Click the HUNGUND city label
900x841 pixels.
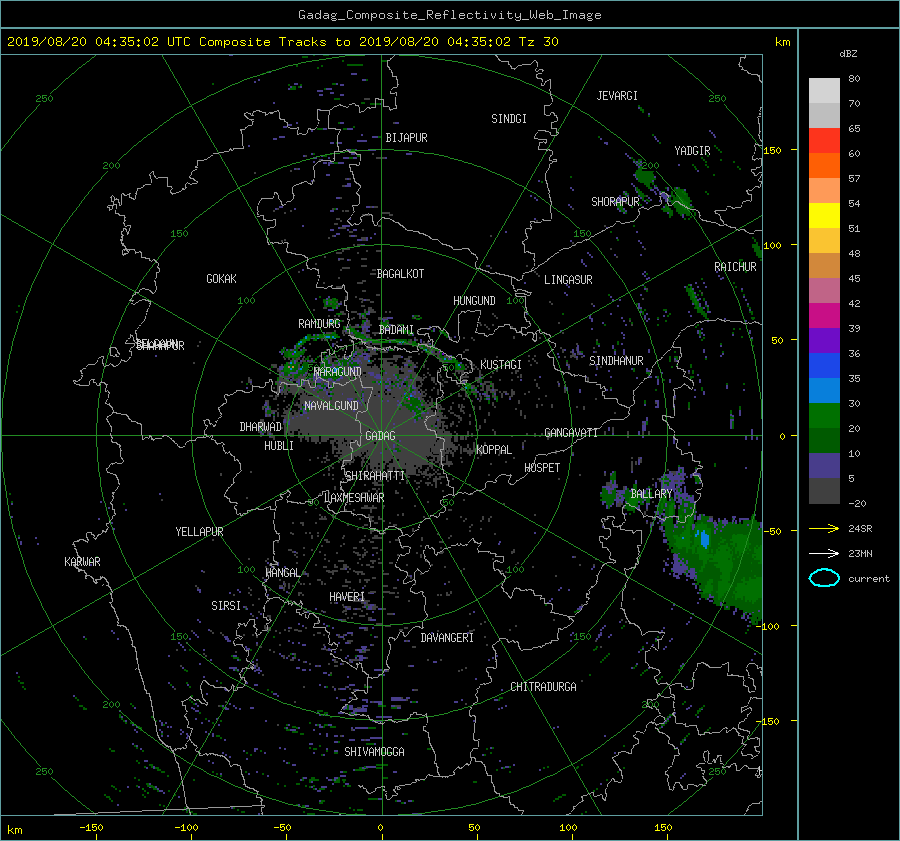(x=474, y=300)
